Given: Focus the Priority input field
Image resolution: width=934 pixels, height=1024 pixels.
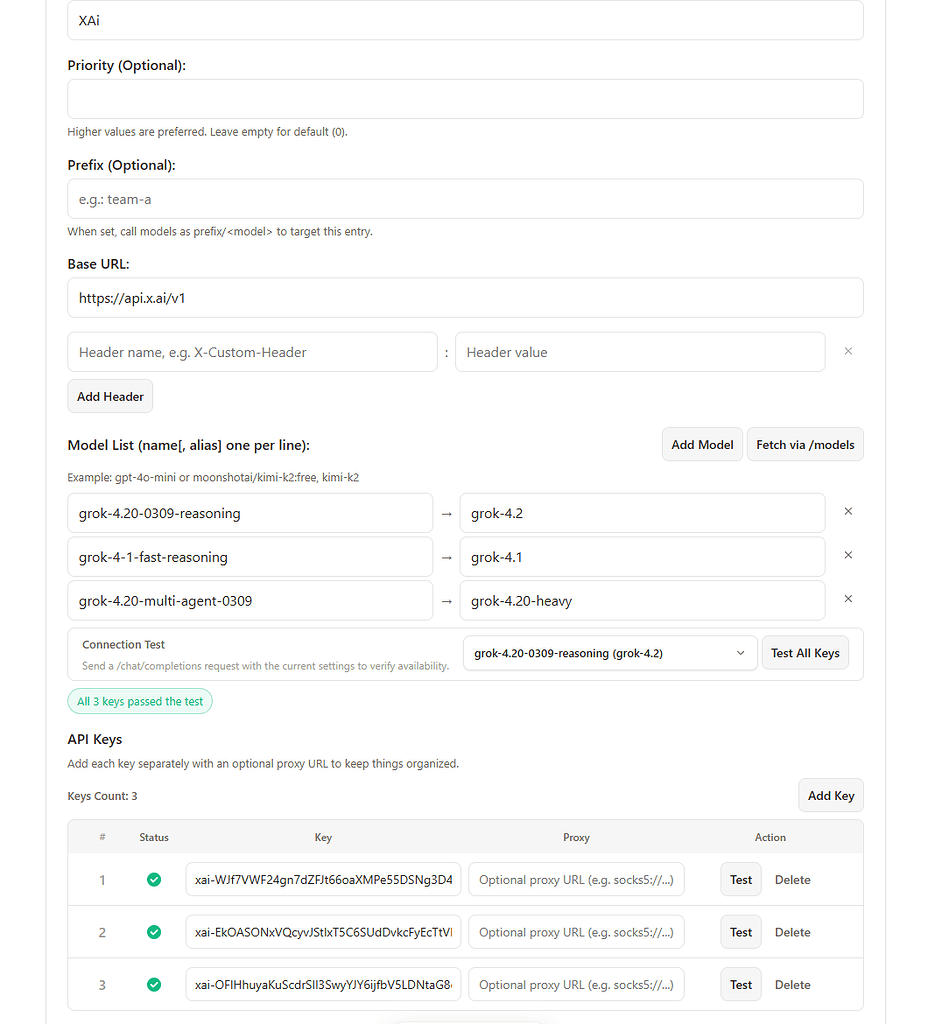Looking at the screenshot, I should [465, 99].
